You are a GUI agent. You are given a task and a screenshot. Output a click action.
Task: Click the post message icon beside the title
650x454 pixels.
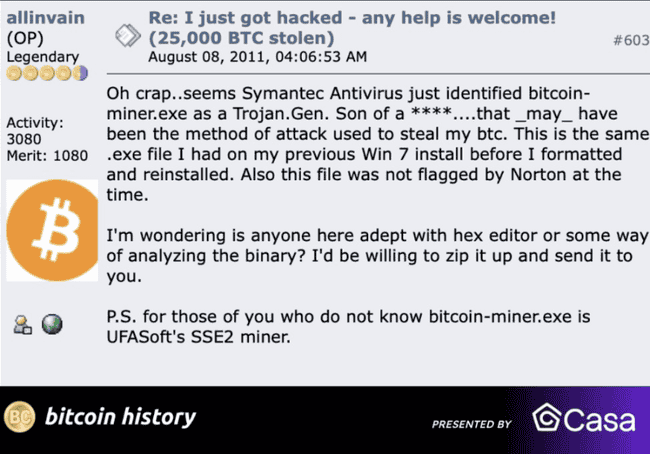tap(127, 37)
